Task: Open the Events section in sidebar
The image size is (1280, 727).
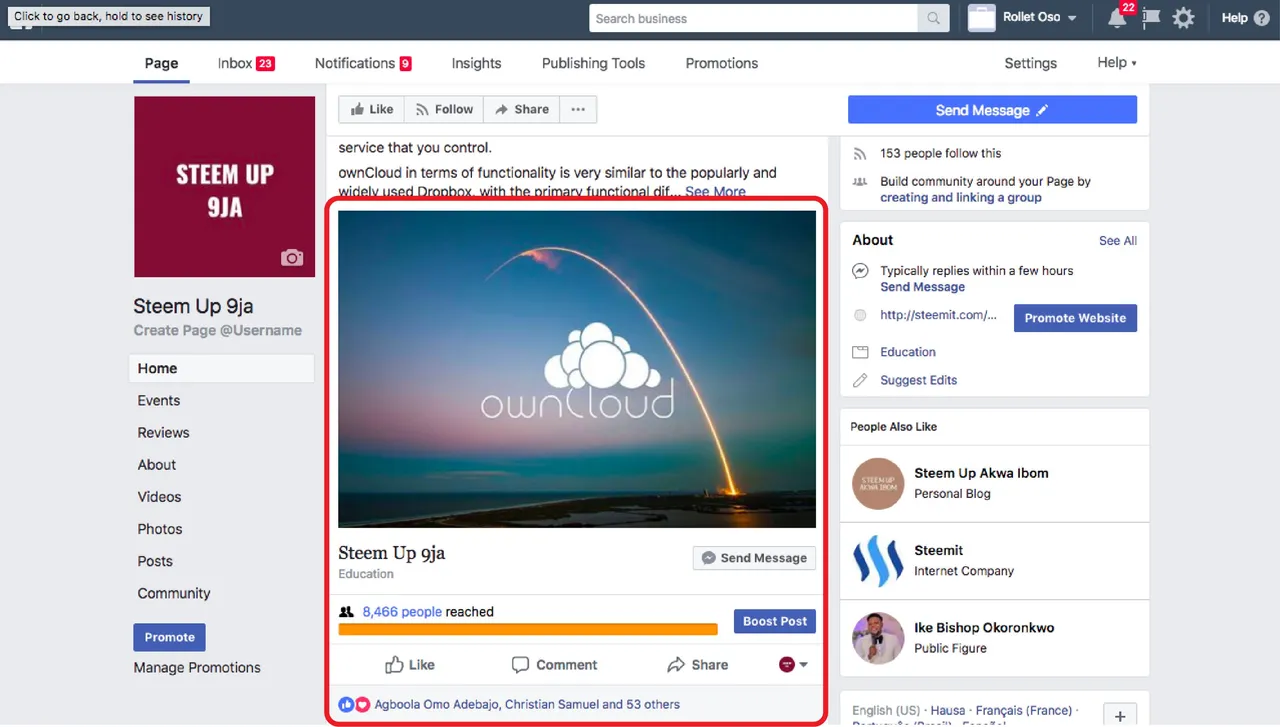Action: tap(159, 400)
